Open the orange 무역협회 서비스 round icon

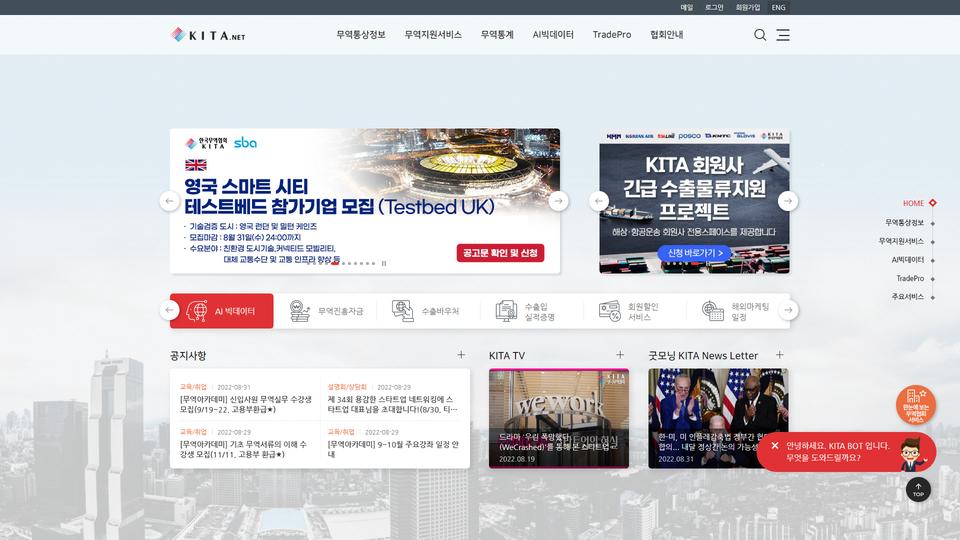pyautogui.click(x=916, y=405)
